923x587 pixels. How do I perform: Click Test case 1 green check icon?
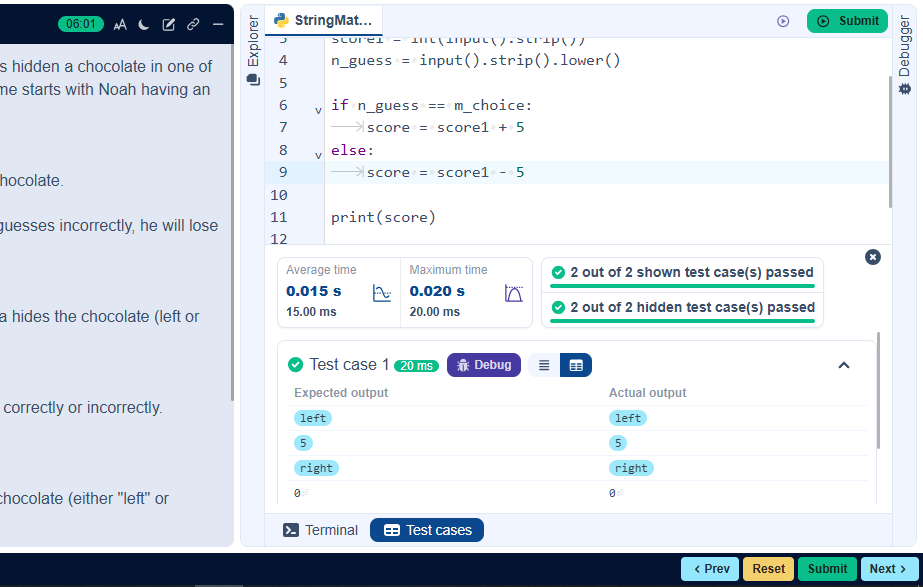click(296, 365)
